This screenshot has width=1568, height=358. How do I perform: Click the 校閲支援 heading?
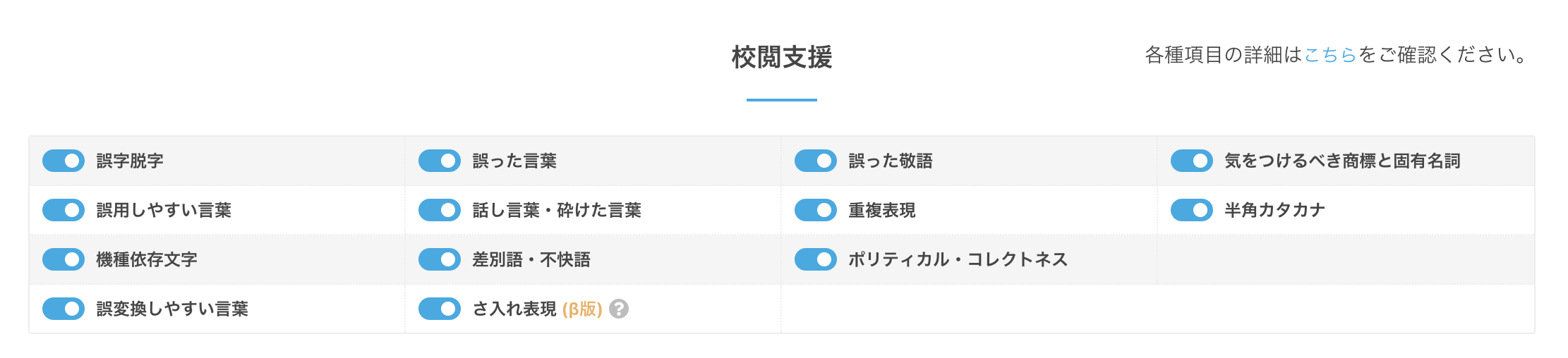[782, 57]
